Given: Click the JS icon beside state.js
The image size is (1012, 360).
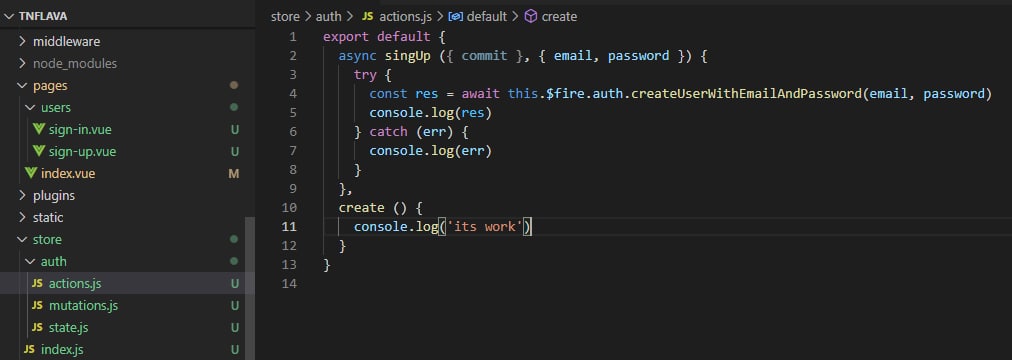Looking at the screenshot, I should pos(37,327).
